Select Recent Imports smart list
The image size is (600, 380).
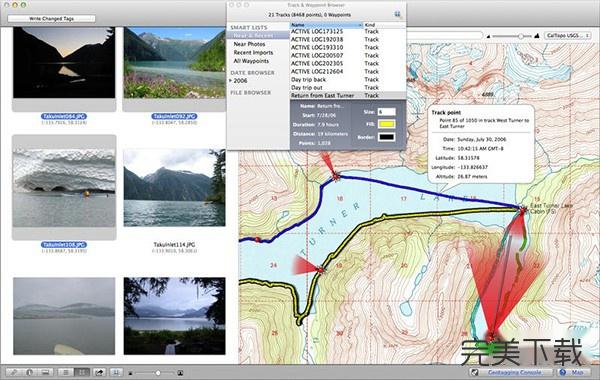(253, 52)
